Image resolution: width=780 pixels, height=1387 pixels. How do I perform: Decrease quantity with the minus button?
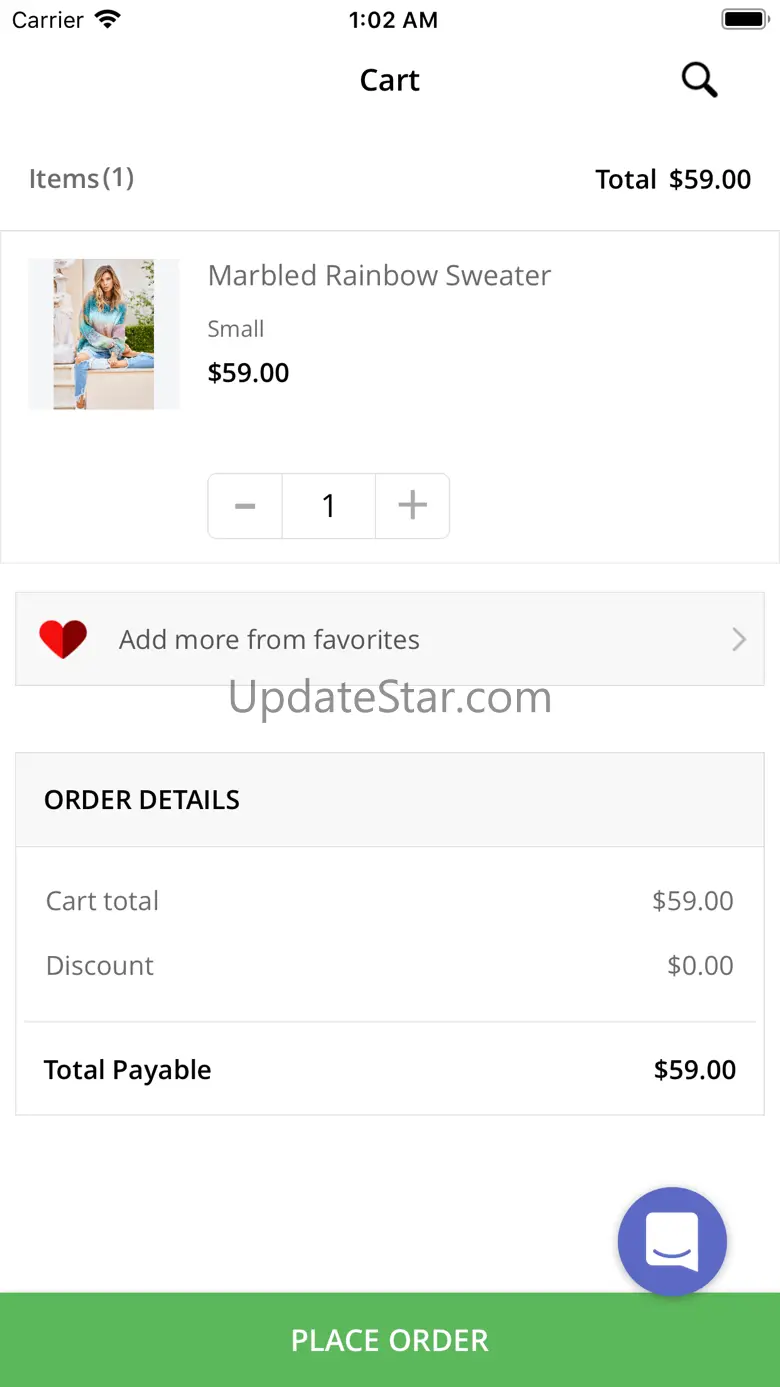(x=245, y=506)
